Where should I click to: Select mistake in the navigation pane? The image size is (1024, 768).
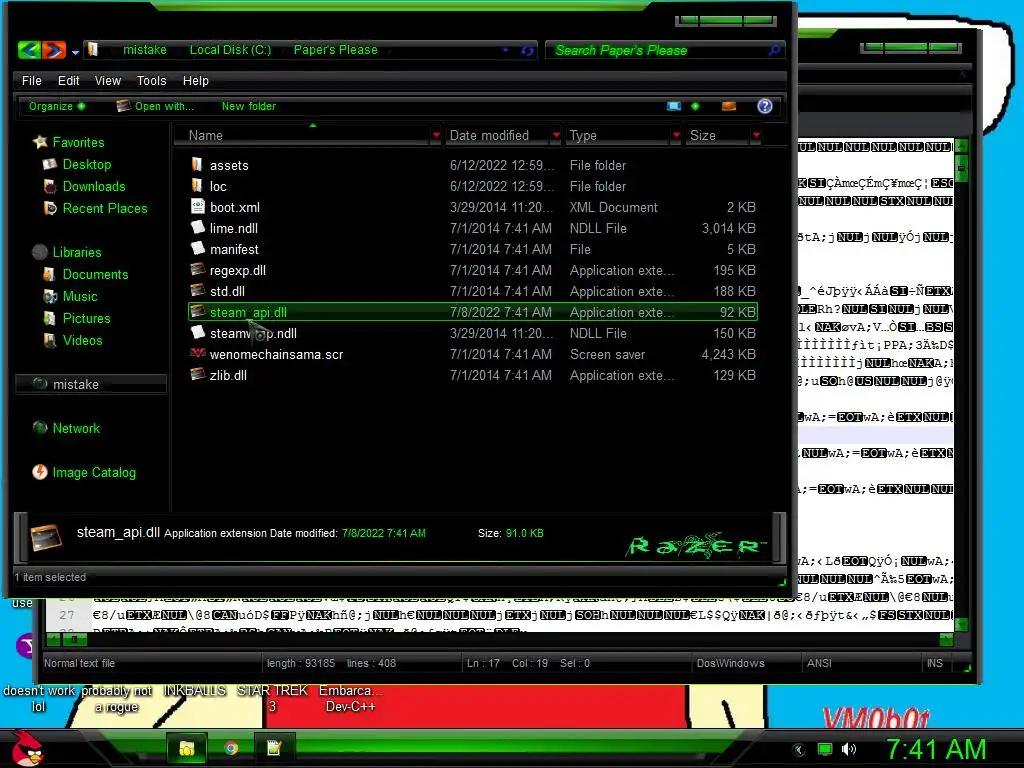pyautogui.click(x=91, y=384)
